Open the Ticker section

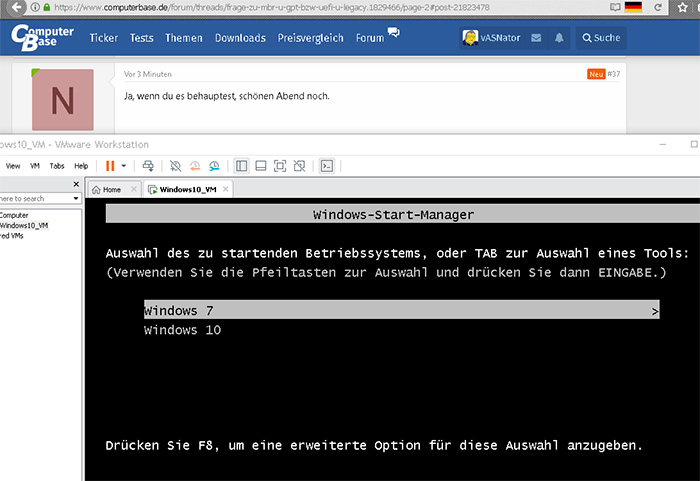coord(104,38)
